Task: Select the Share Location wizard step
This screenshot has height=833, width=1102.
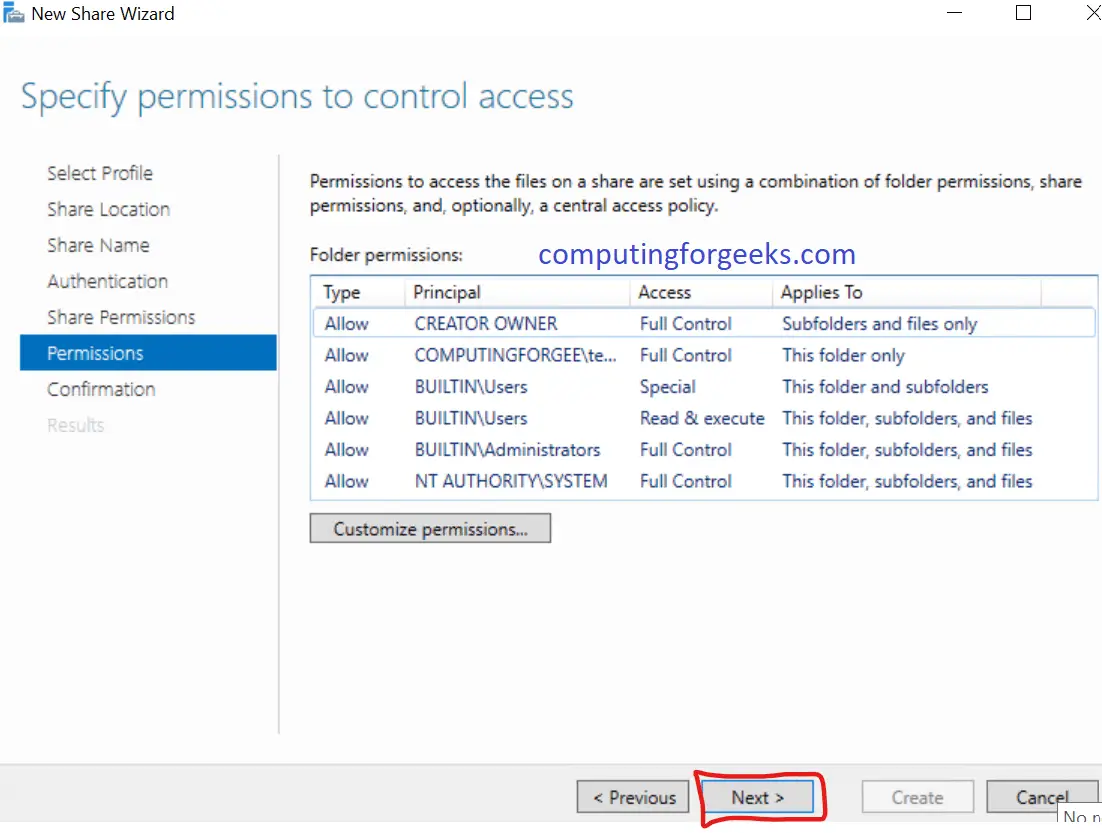Action: click(108, 209)
